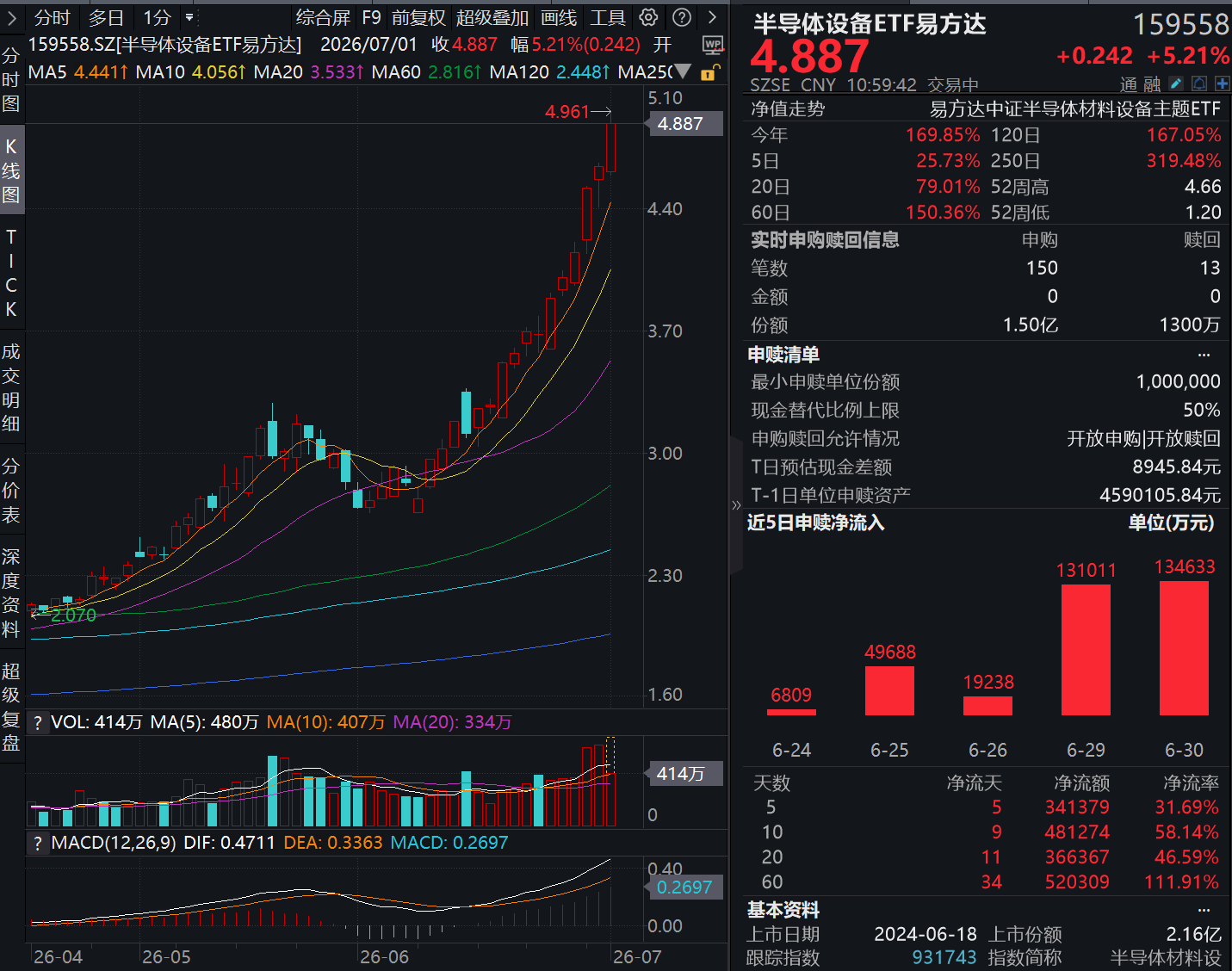Click MA5 value 4.441
This screenshot has width=1232, height=971.
point(101,72)
